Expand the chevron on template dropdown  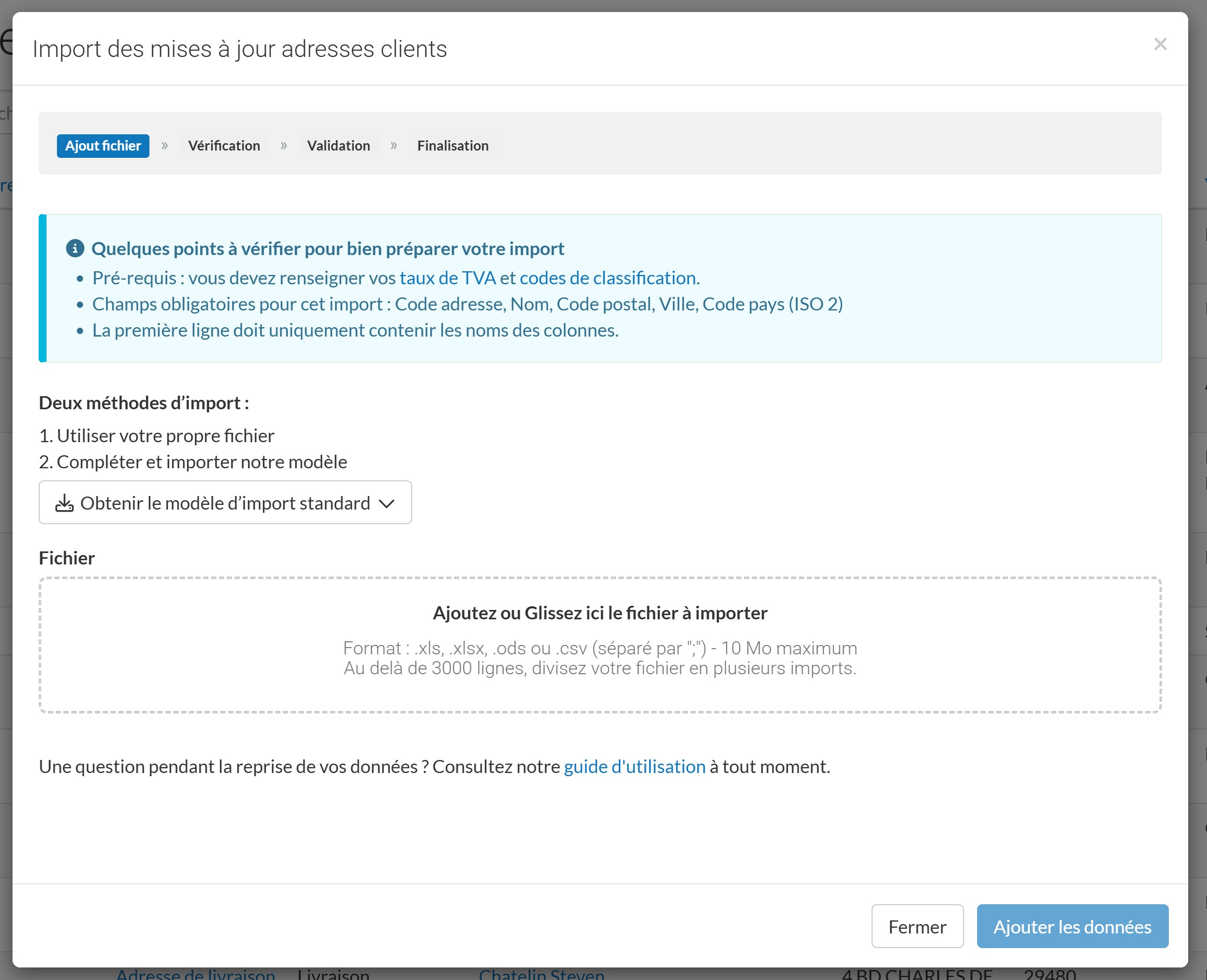coord(387,503)
